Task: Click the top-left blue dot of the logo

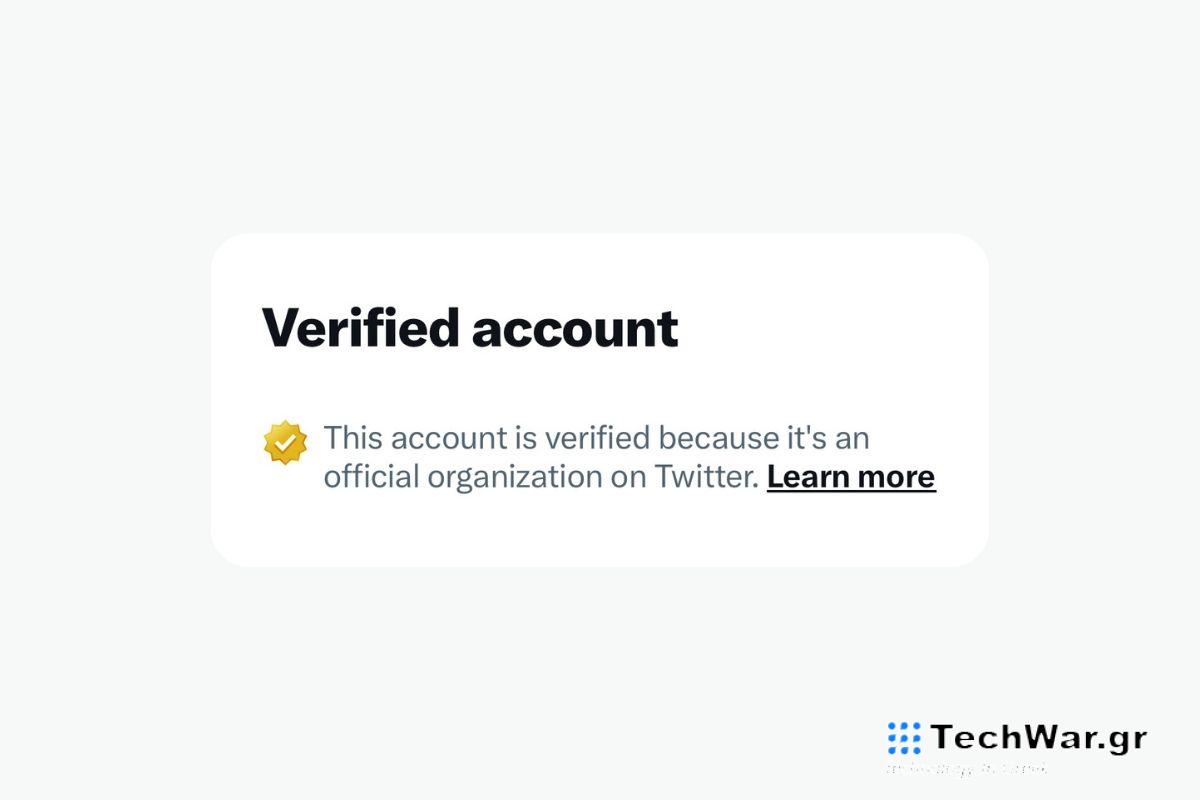Action: (x=890, y=725)
